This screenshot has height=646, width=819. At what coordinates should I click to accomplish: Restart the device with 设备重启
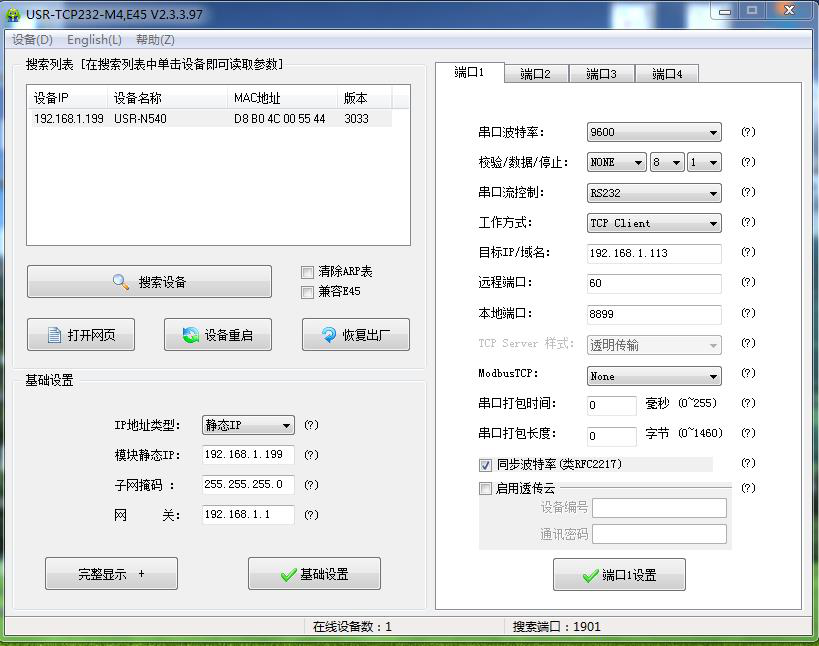(x=218, y=335)
